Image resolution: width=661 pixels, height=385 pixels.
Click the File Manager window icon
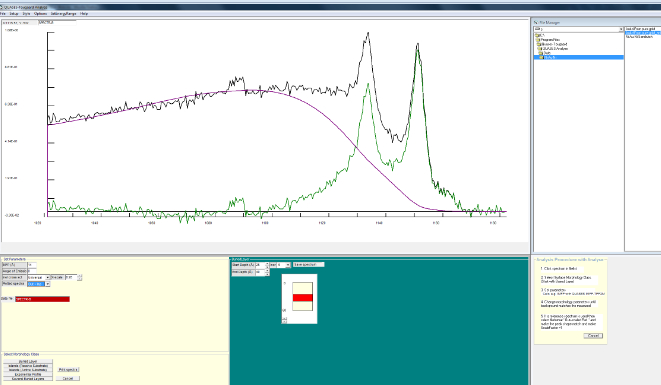pyautogui.click(x=536, y=22)
